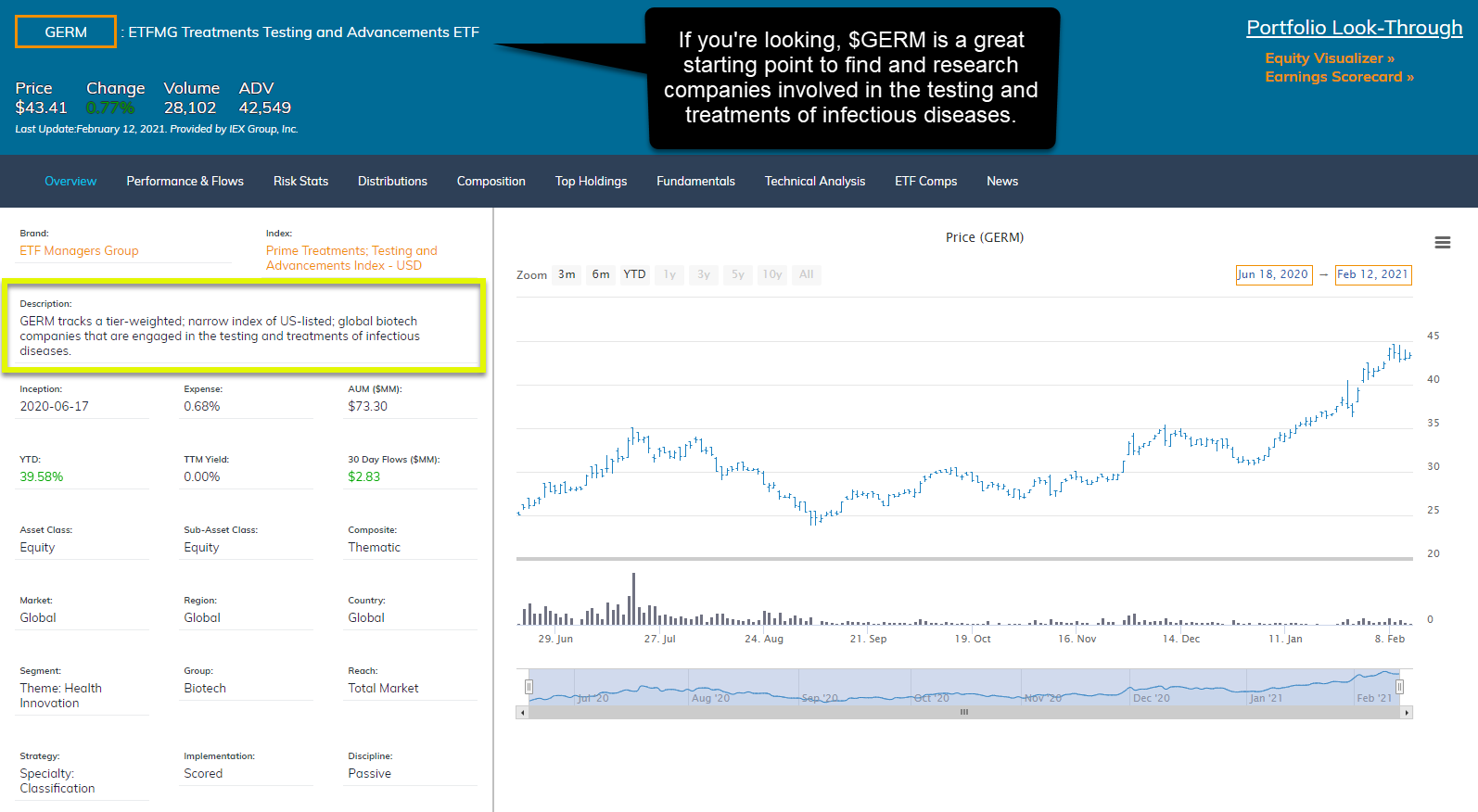The image size is (1478, 812).
Task: Click the Price value $43.41
Action: 42,108
